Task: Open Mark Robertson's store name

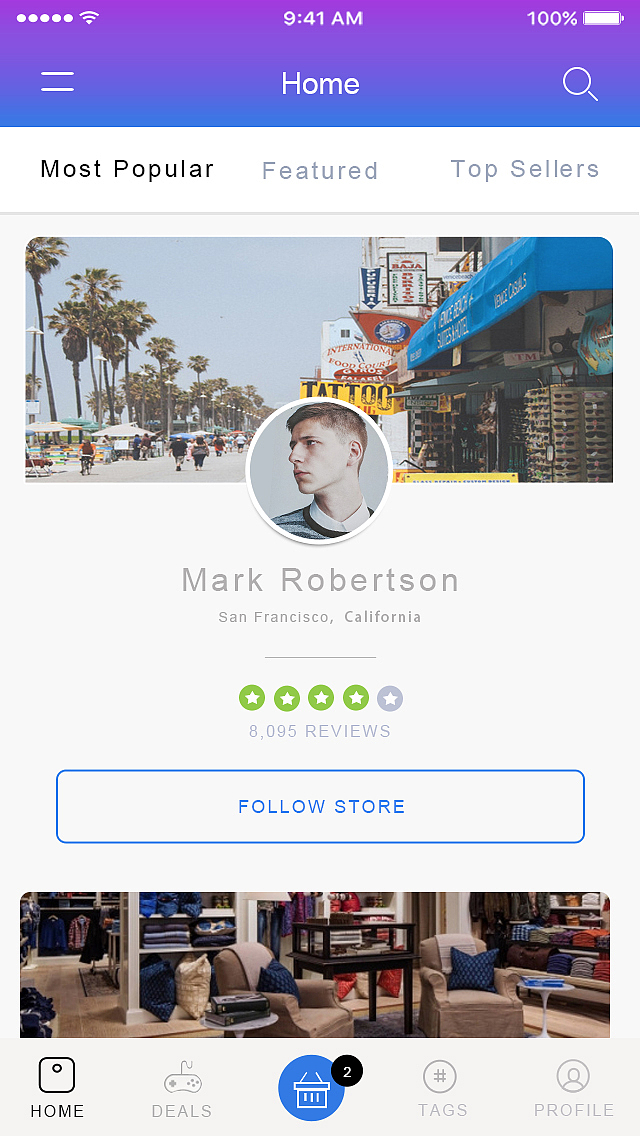Action: pos(320,580)
